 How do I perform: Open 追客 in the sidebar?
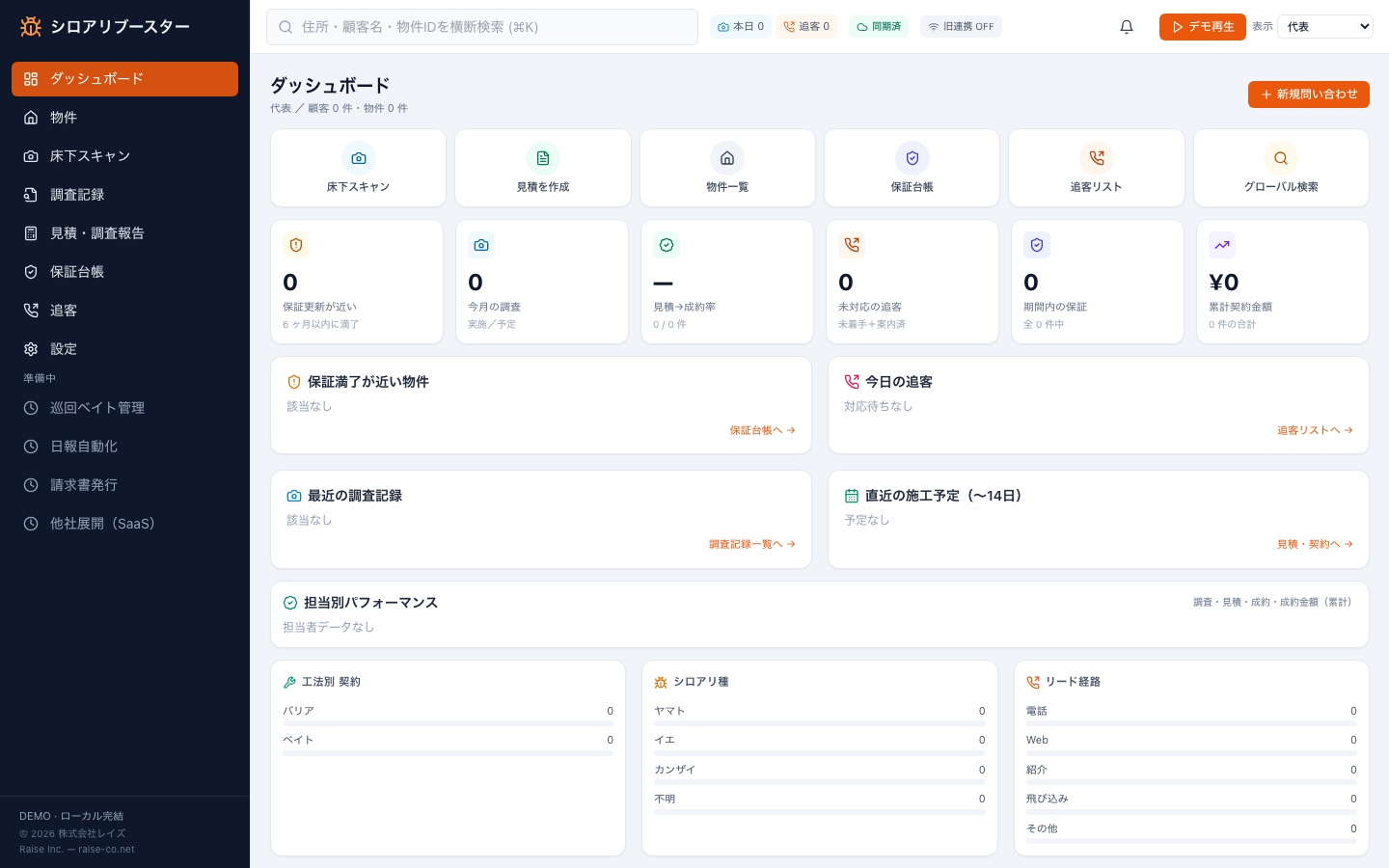click(x=124, y=311)
